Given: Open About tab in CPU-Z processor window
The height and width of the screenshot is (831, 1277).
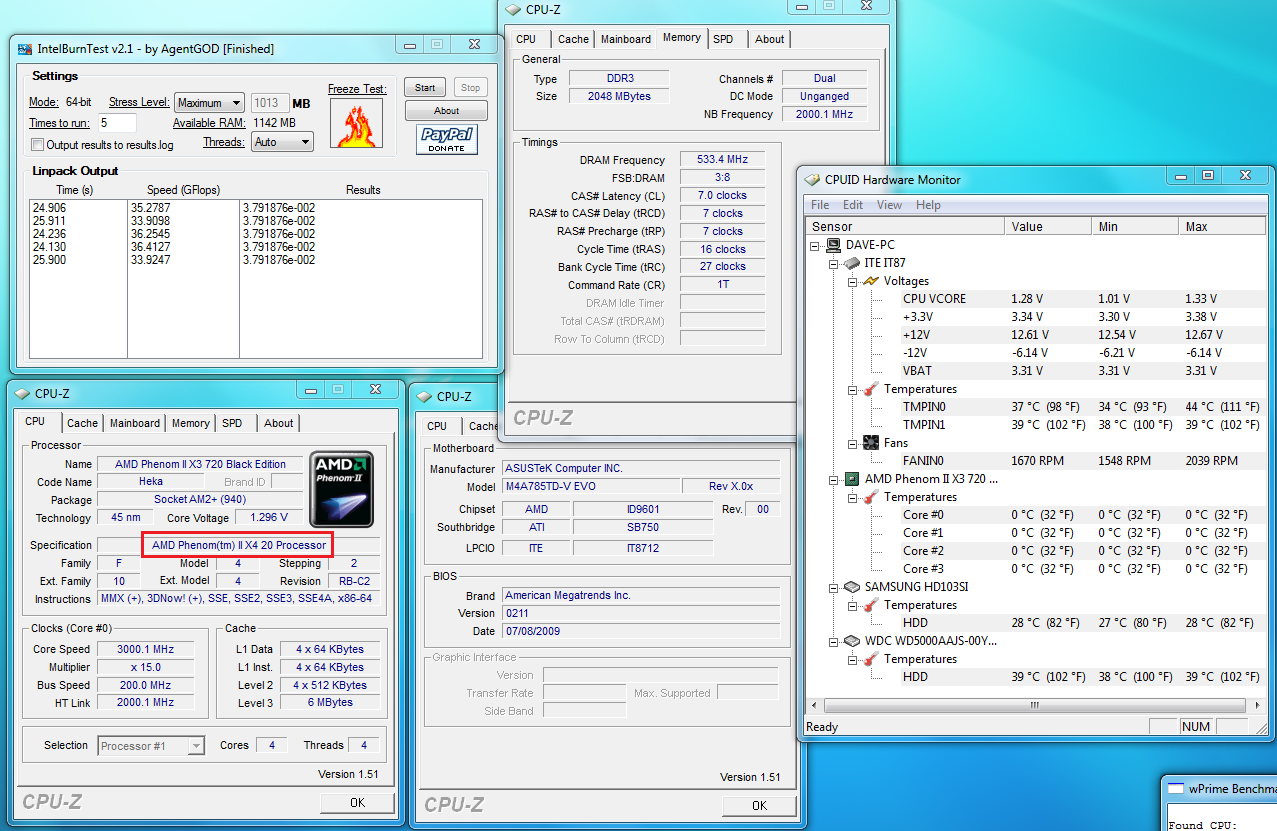Looking at the screenshot, I should click(x=279, y=423).
